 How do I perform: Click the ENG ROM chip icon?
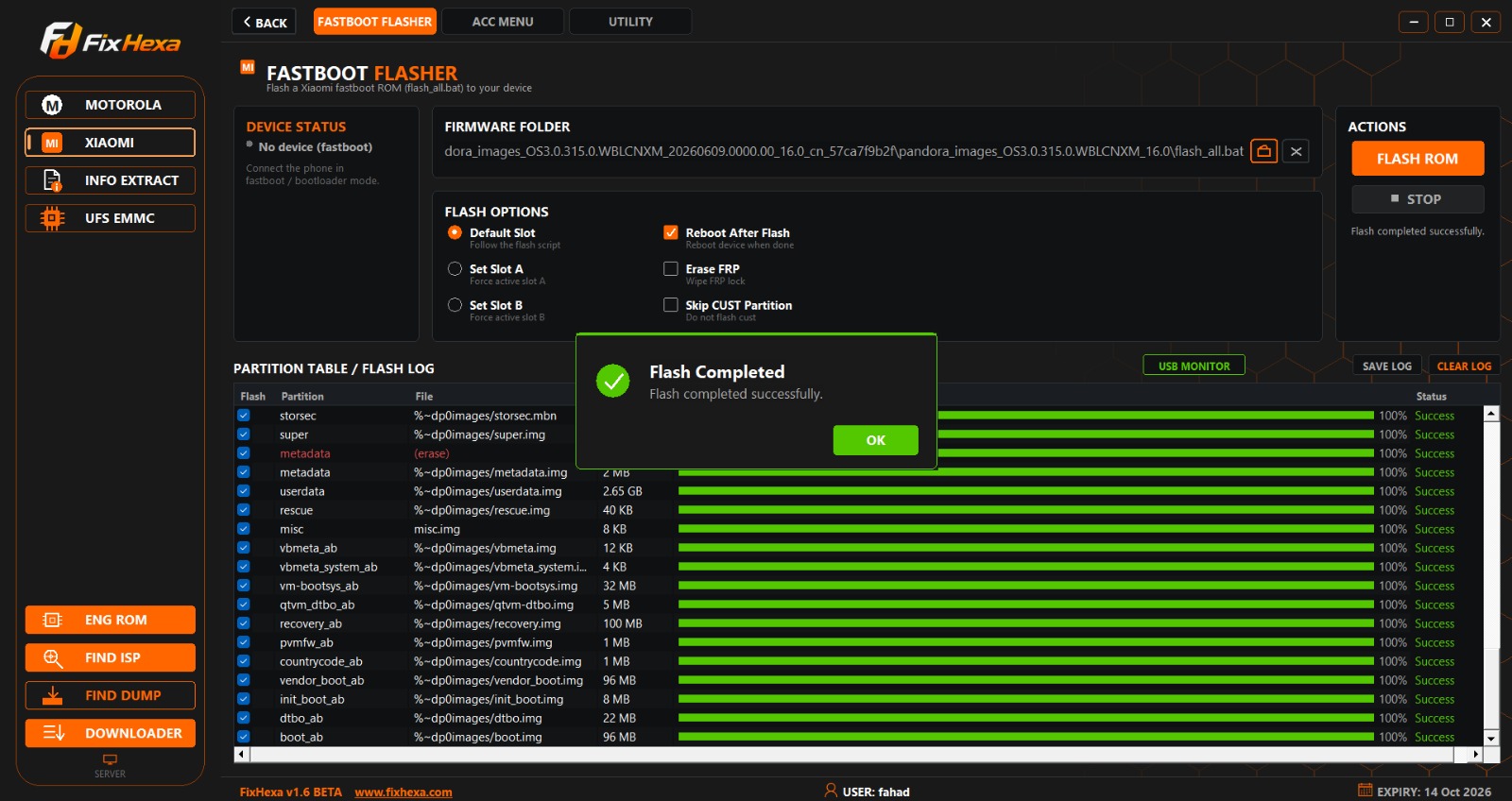(53, 620)
